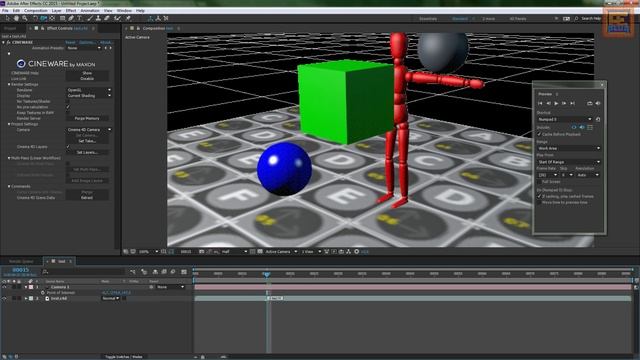This screenshot has height=360, width=640.
Task: Toggle Cinema 4D Layers checkbox
Action: 68,147
